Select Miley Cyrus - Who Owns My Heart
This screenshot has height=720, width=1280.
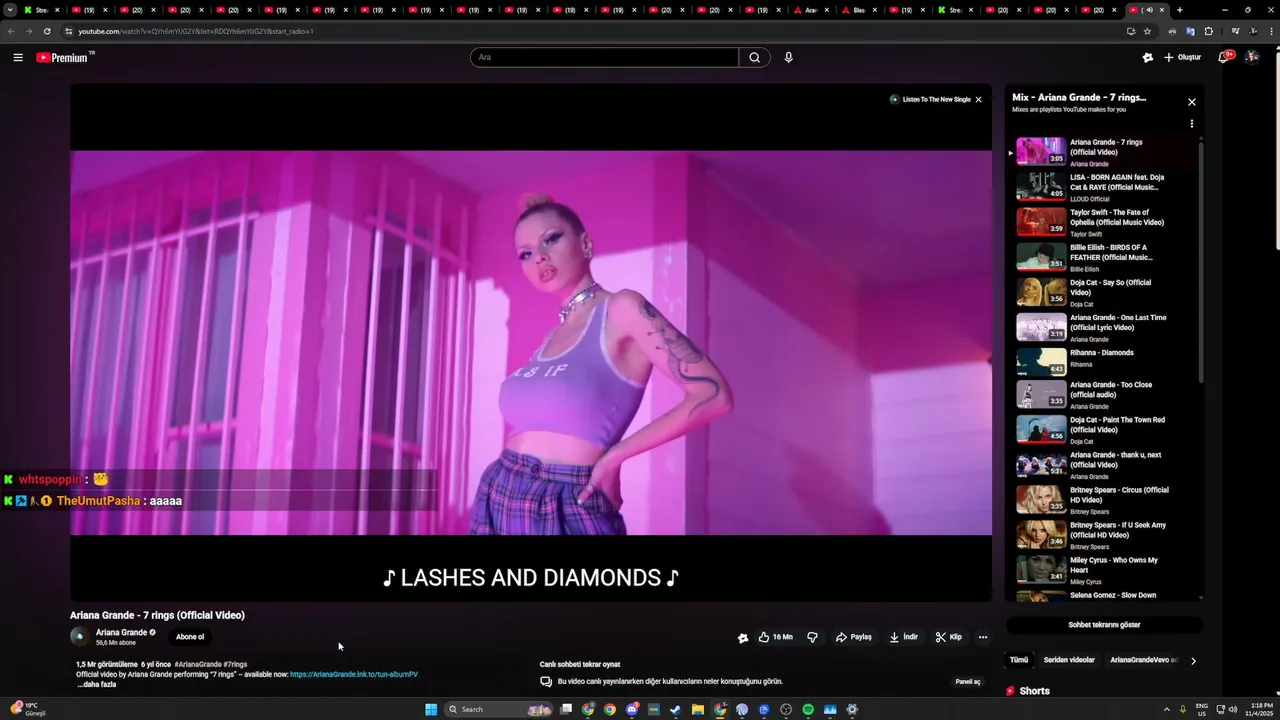click(x=1102, y=569)
